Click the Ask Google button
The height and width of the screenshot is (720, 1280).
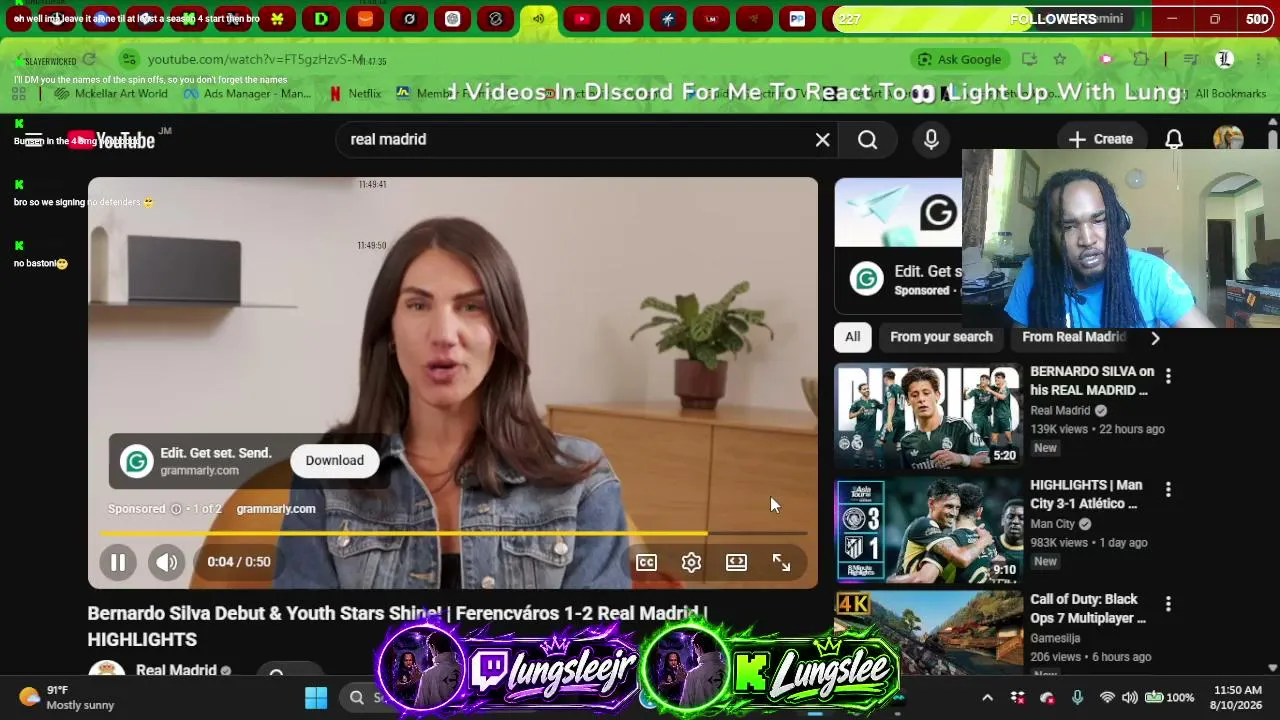959,60
